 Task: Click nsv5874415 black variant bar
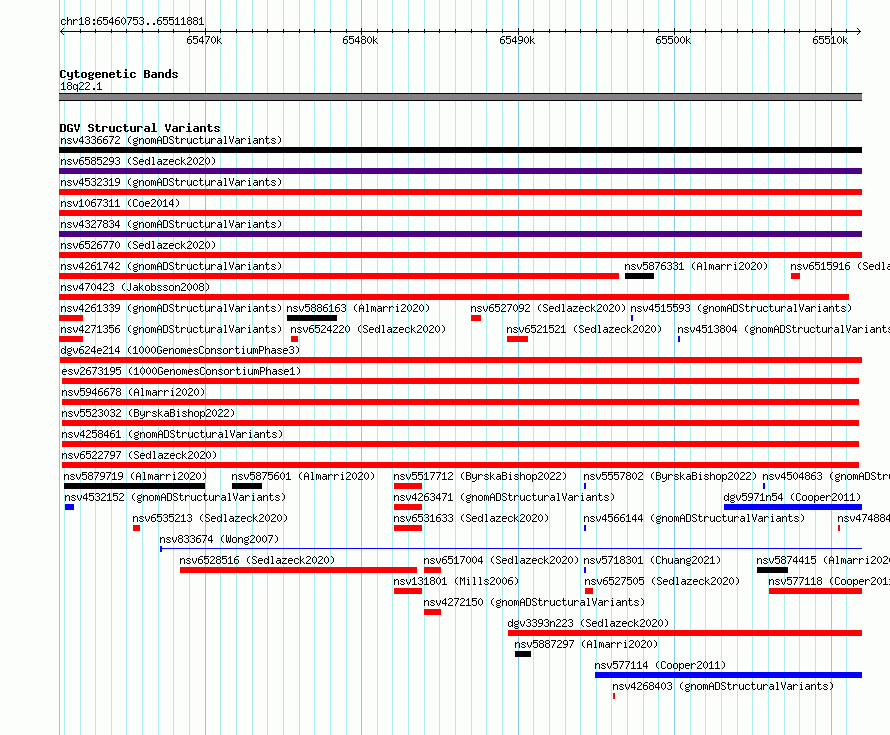(772, 570)
